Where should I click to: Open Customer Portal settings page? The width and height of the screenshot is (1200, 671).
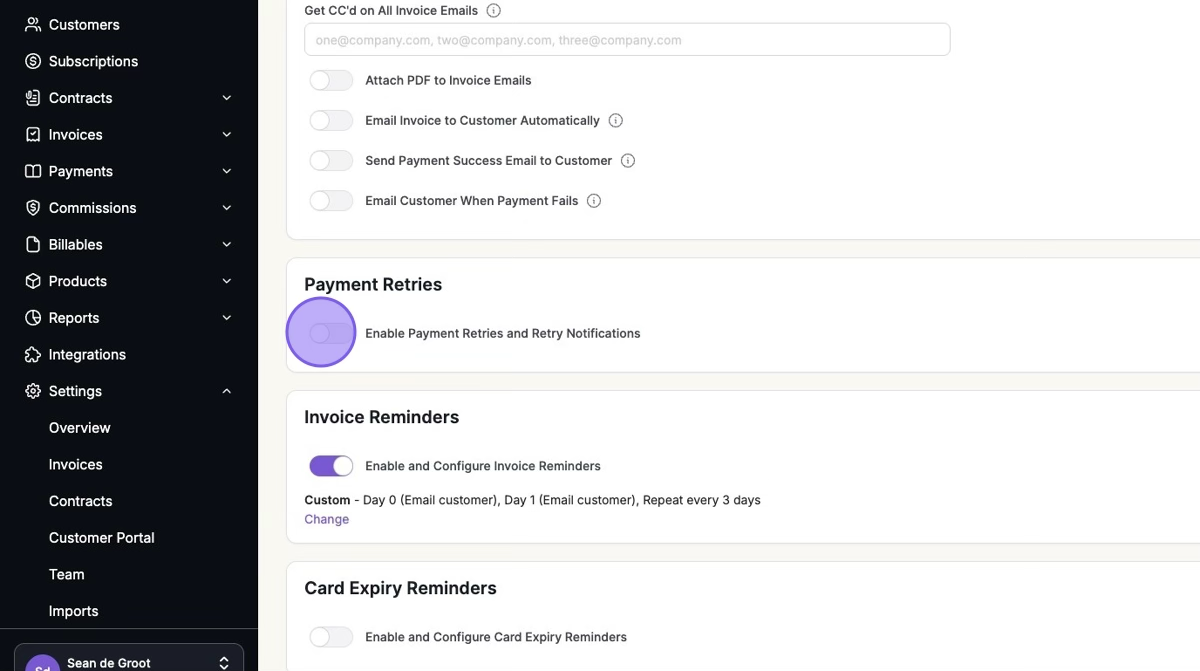pyautogui.click(x=102, y=538)
